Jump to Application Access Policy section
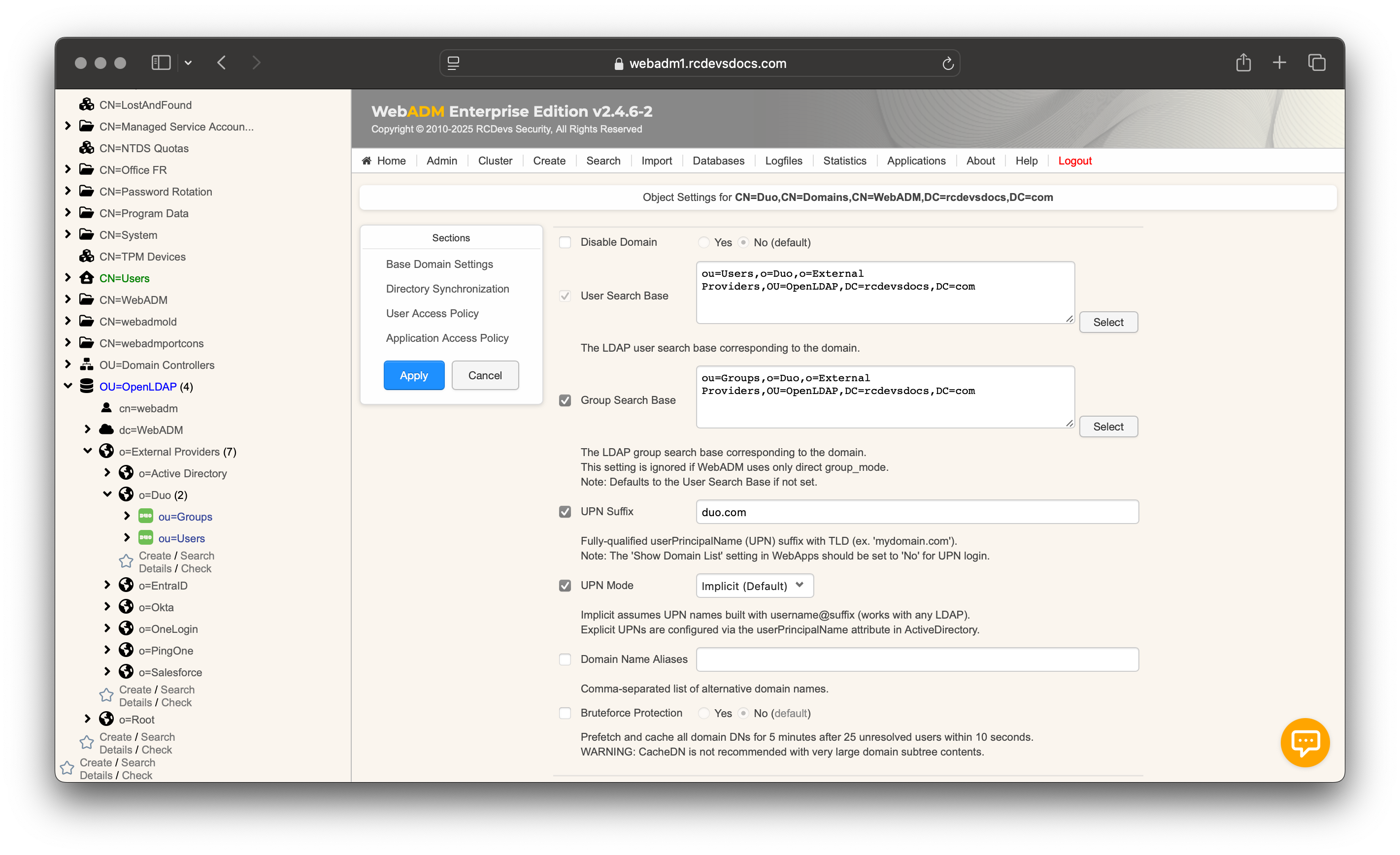Image resolution: width=1400 pixels, height=855 pixels. point(447,337)
